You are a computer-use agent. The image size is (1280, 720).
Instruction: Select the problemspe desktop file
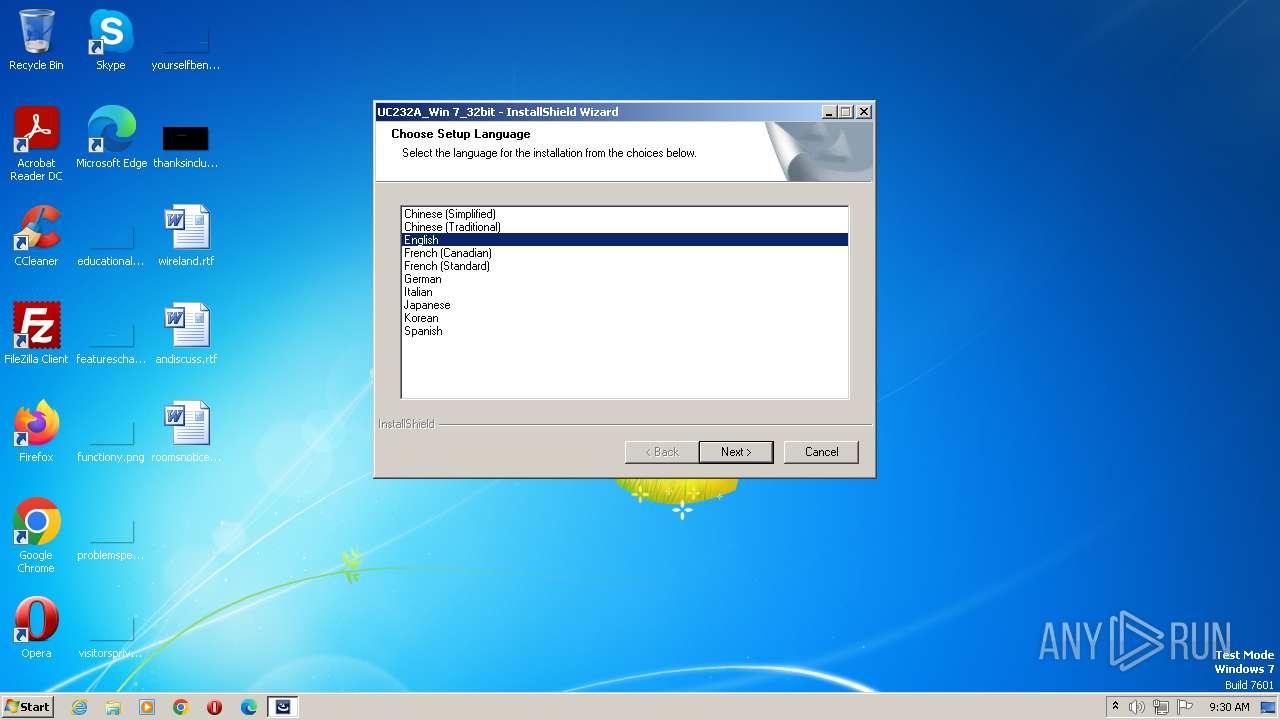tap(111, 536)
